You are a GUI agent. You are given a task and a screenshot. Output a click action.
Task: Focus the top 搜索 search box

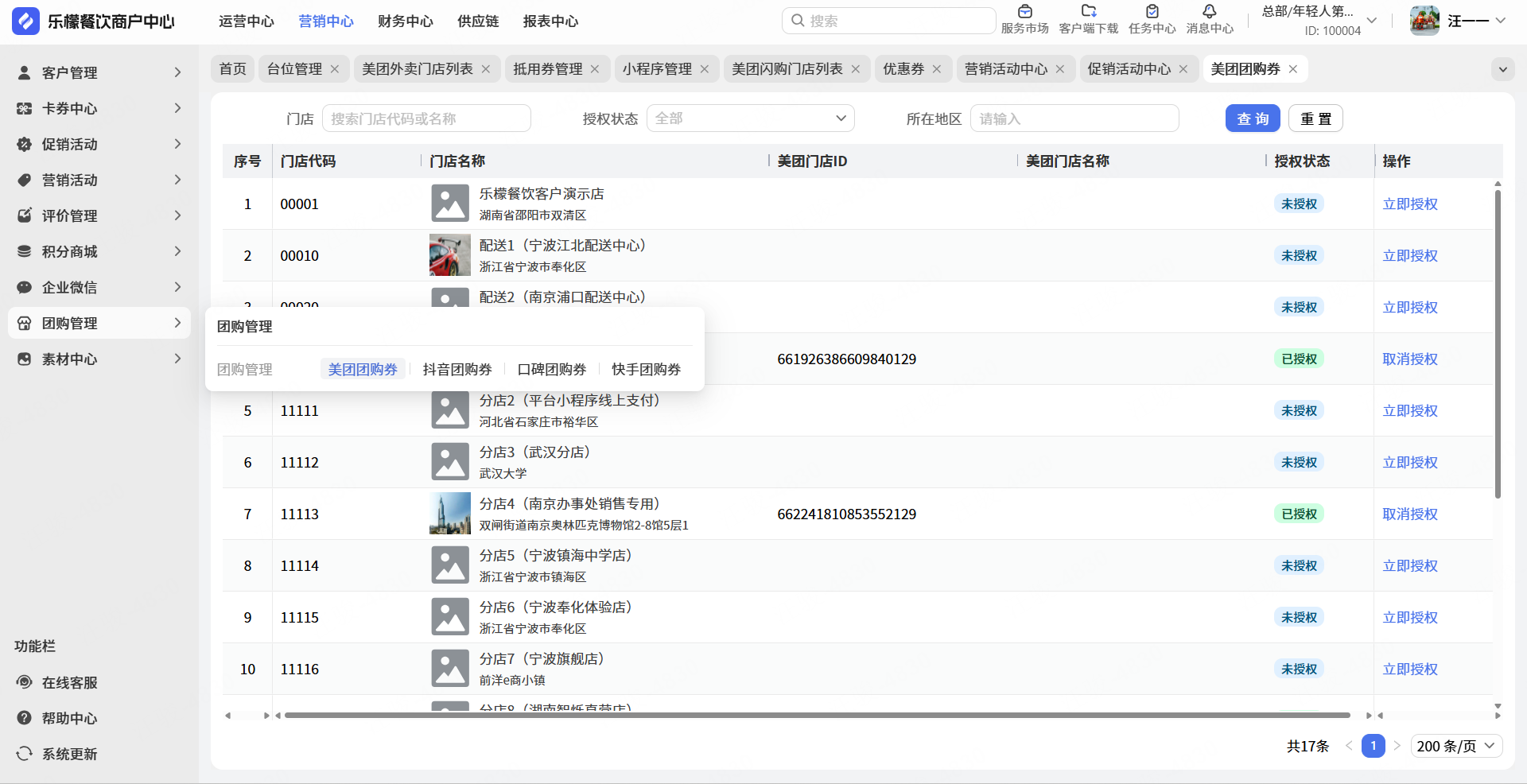click(888, 21)
